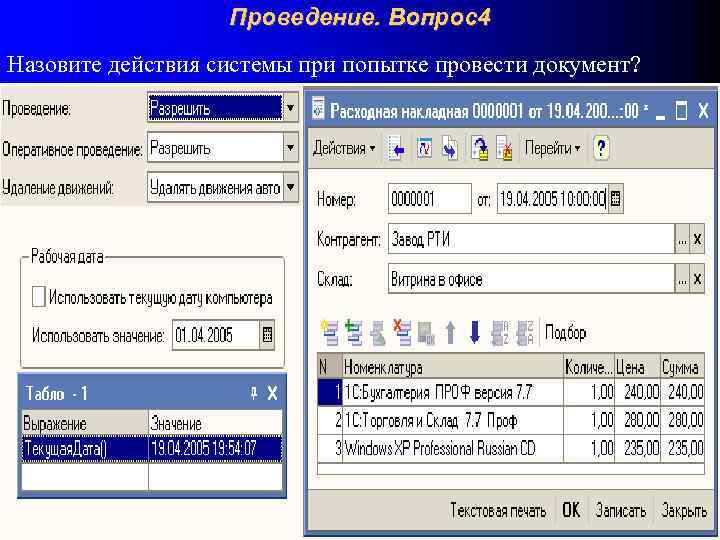Click the Склад field Витрина в офисе
The height and width of the screenshot is (540, 720).
531,279
